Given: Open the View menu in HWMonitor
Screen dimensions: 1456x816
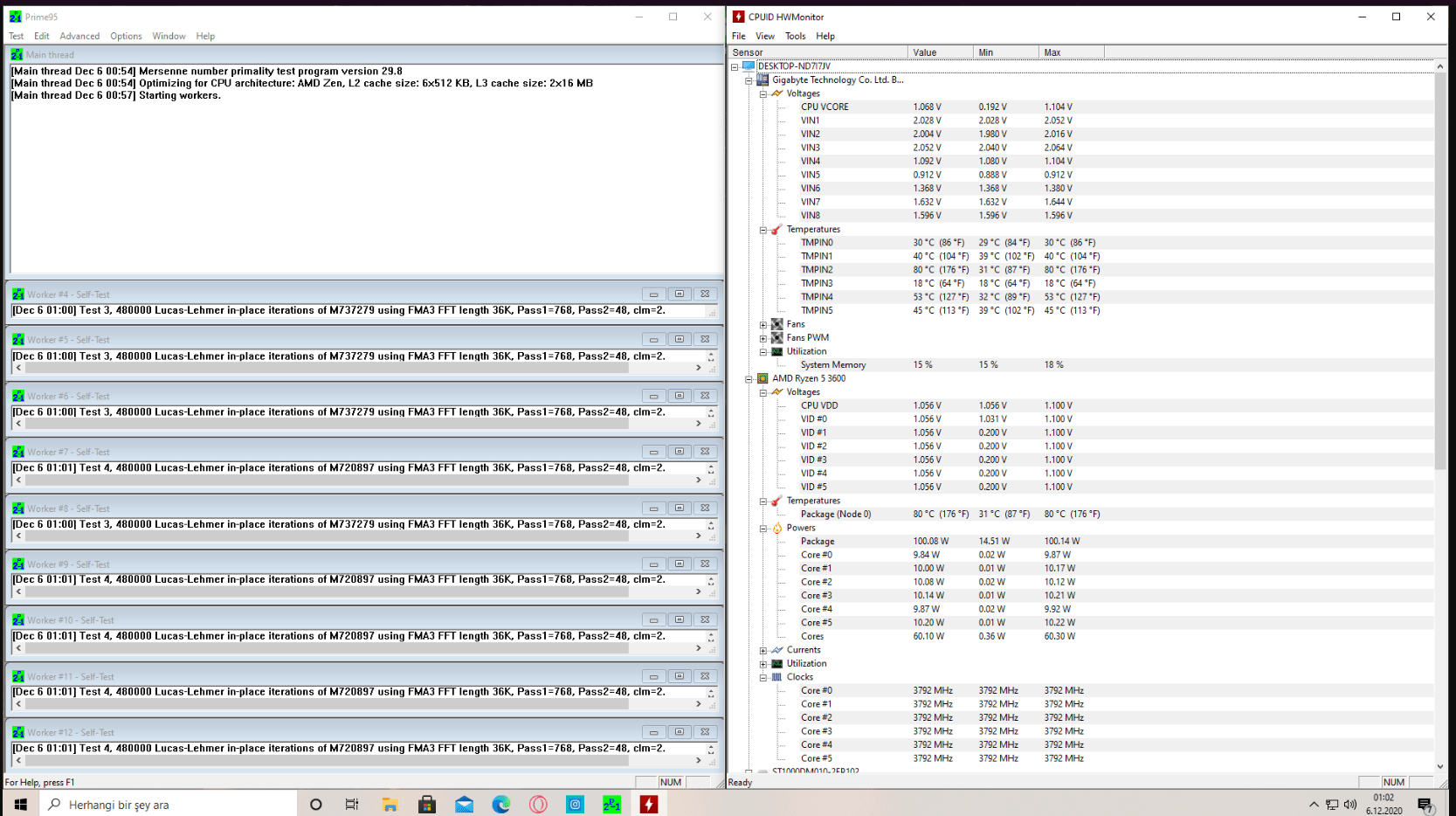Looking at the screenshot, I should [765, 36].
